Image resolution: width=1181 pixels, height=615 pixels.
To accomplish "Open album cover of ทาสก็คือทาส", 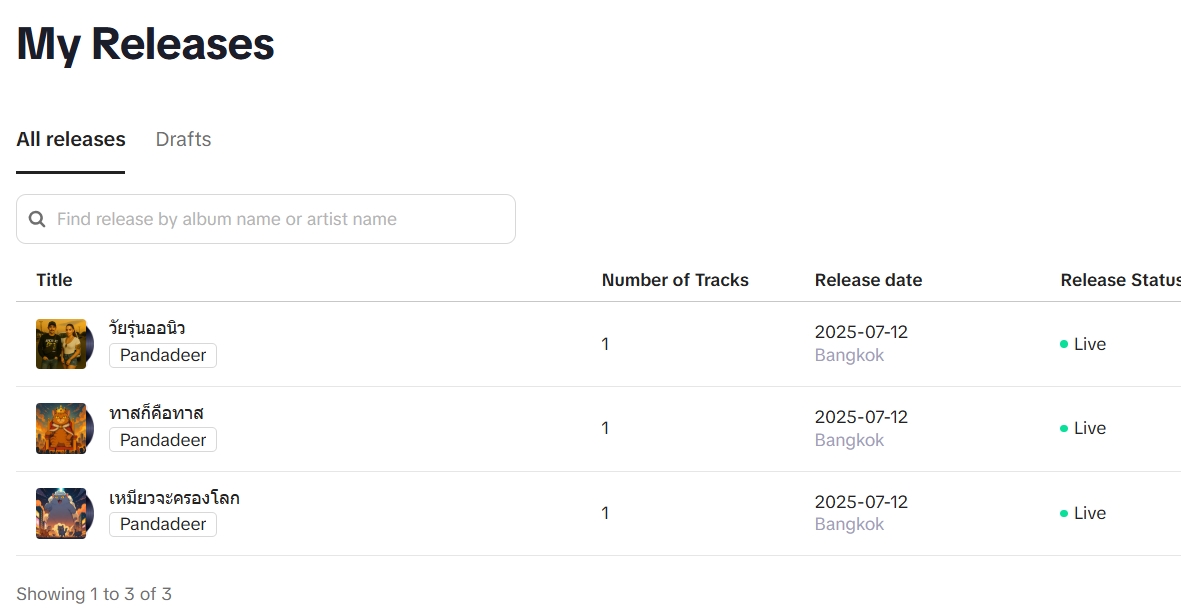I will 64,428.
